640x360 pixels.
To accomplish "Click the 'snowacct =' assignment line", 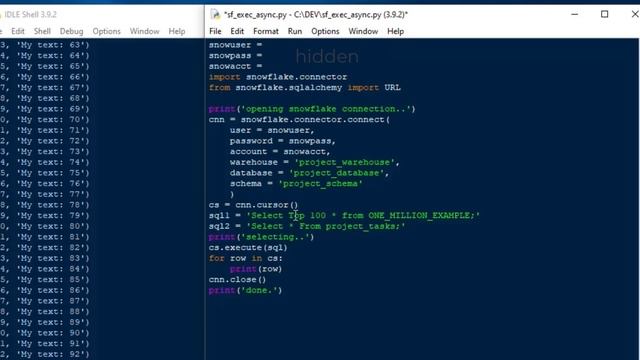I will [x=236, y=66].
